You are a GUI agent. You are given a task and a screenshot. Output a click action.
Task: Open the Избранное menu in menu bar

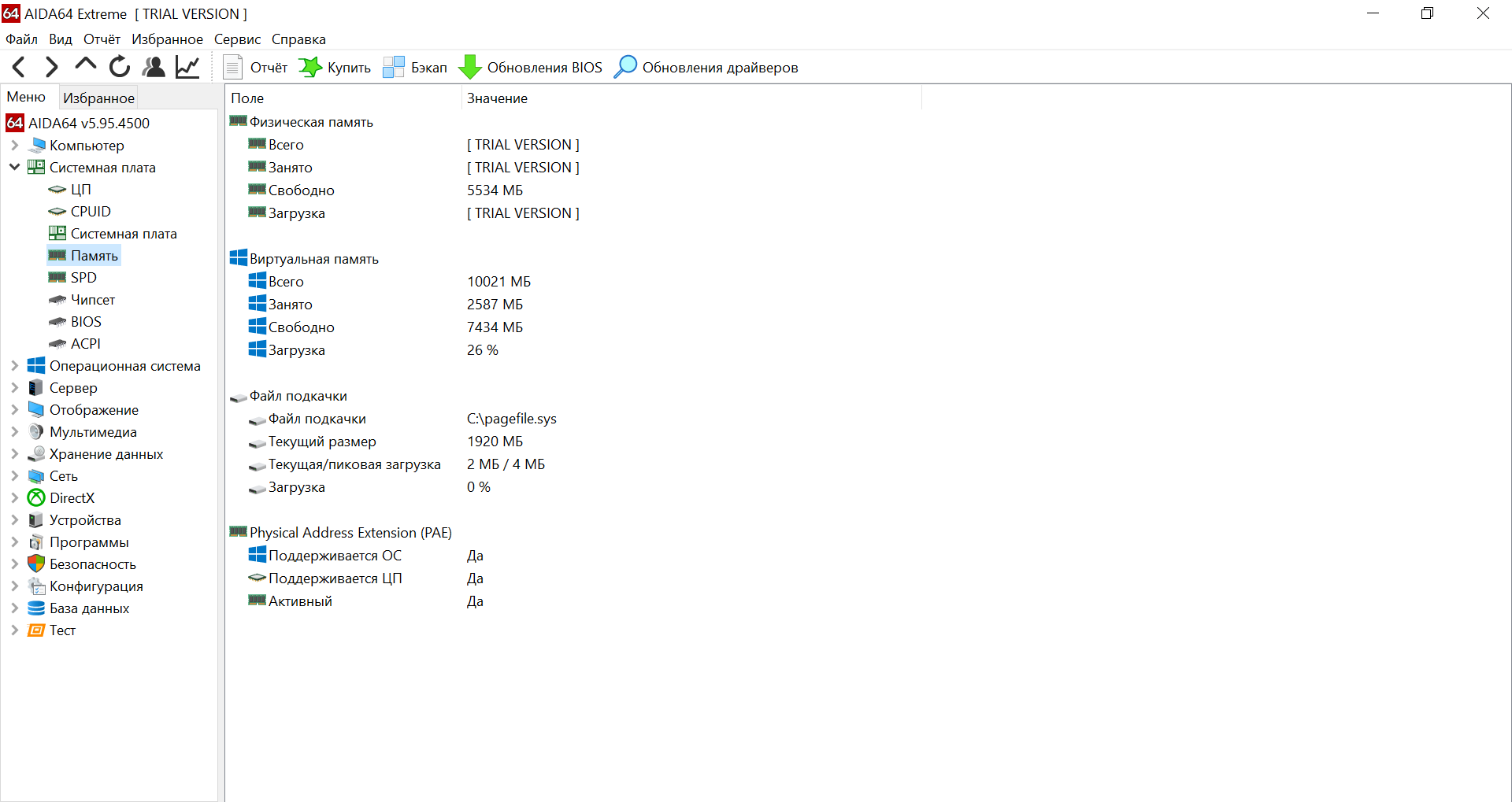click(167, 39)
